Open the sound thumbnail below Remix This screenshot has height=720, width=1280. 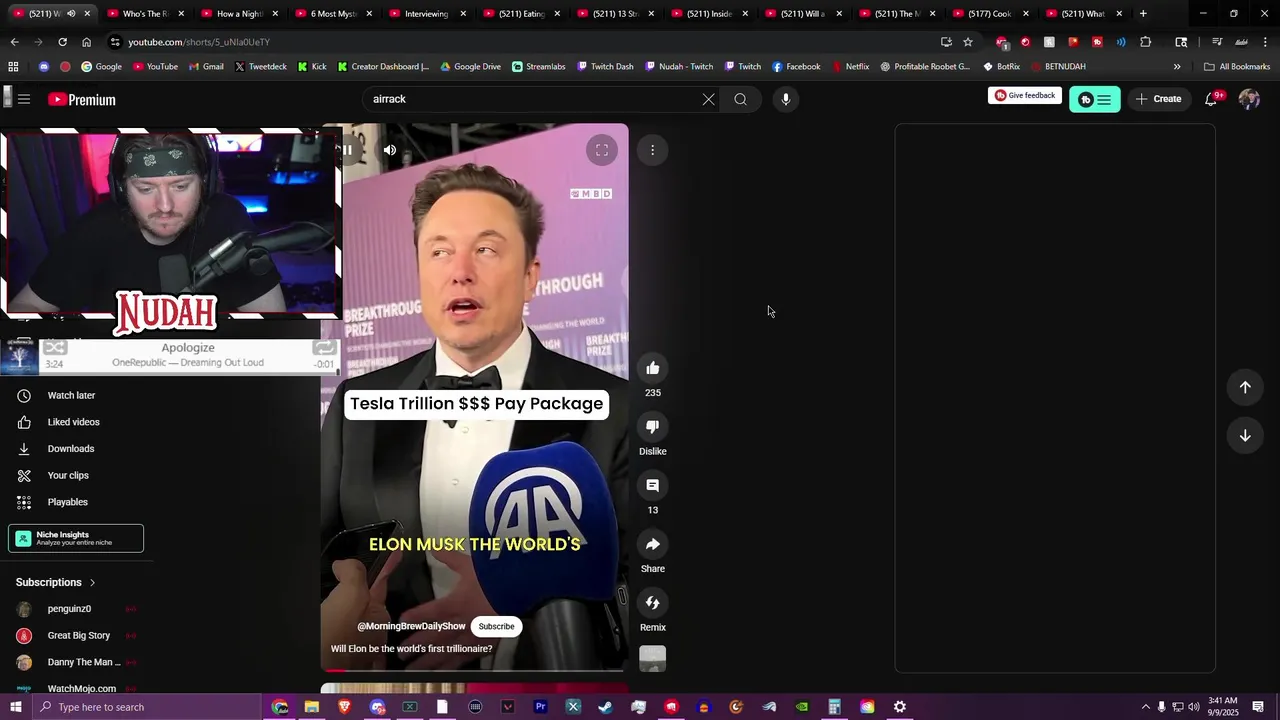point(652,658)
